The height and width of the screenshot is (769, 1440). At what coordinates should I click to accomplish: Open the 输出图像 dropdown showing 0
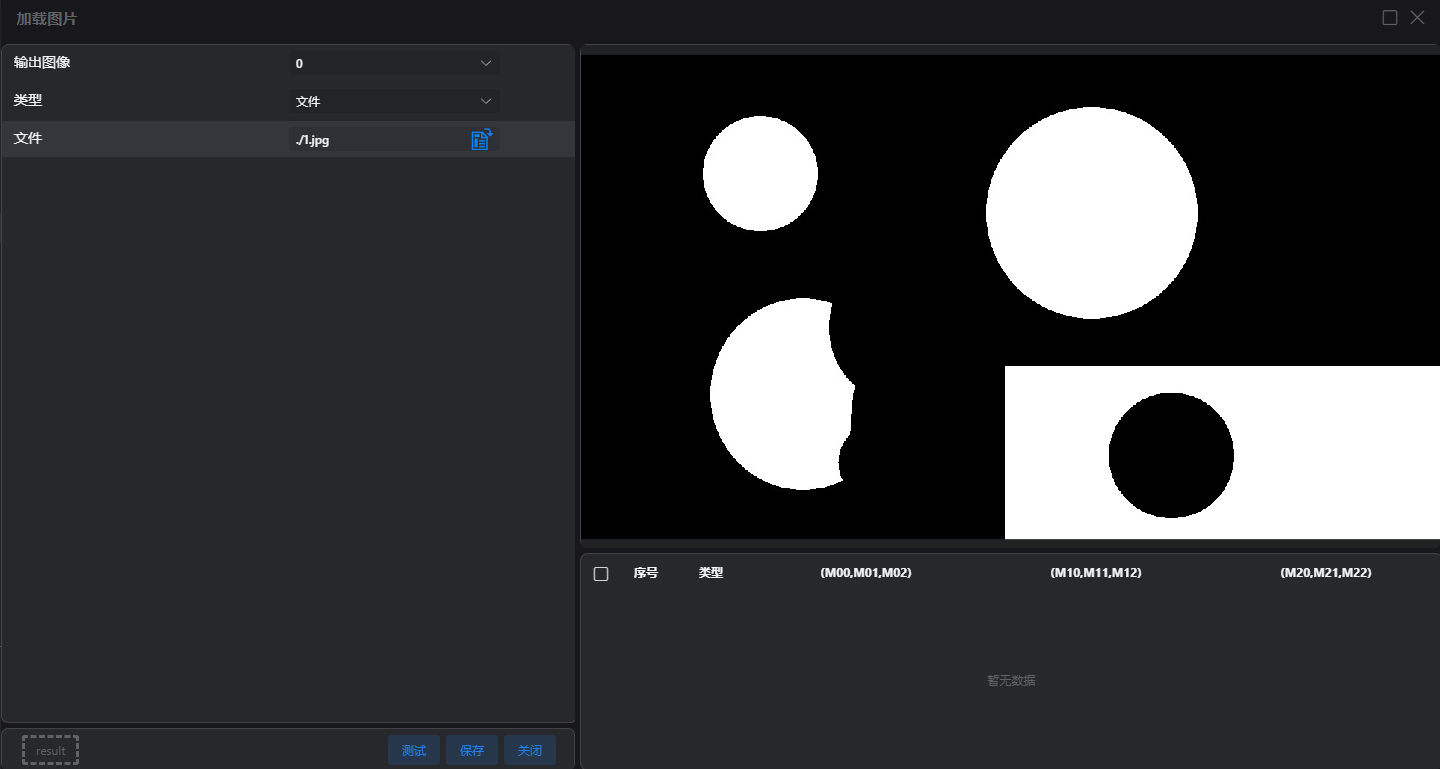(x=394, y=63)
